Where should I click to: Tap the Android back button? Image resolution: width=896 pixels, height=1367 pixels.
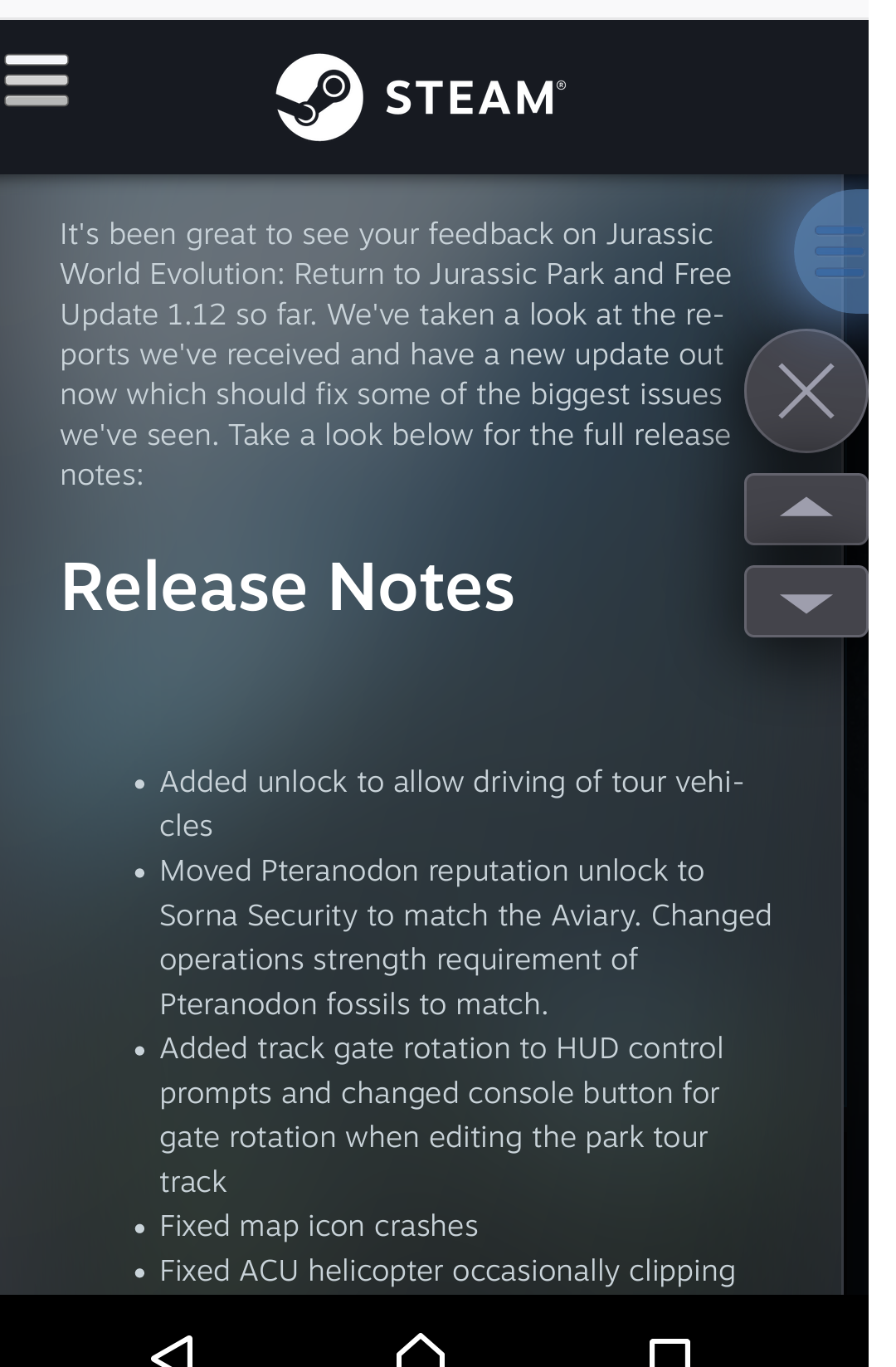pos(173,1350)
